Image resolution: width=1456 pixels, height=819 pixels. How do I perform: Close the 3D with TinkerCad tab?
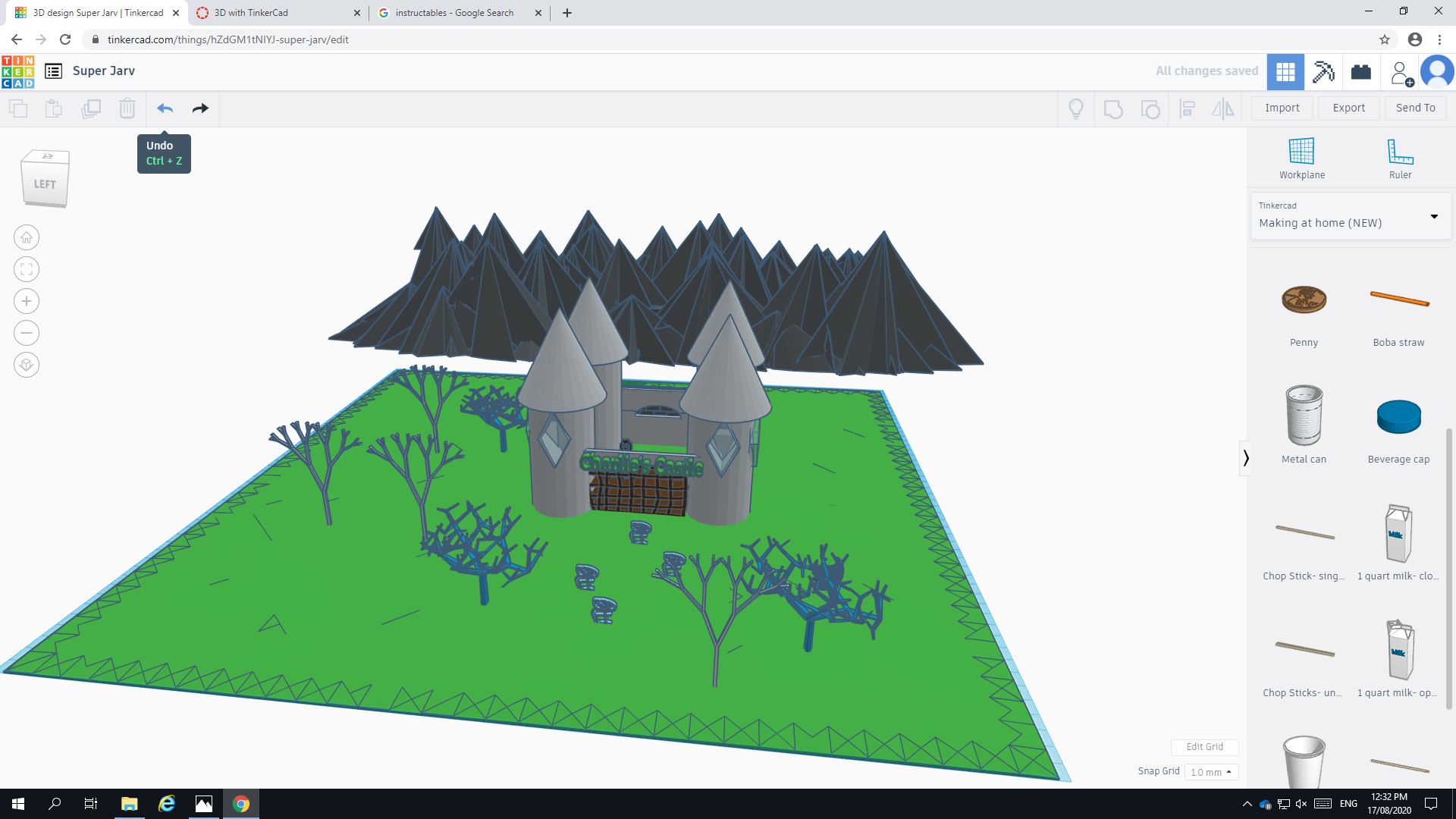click(357, 13)
